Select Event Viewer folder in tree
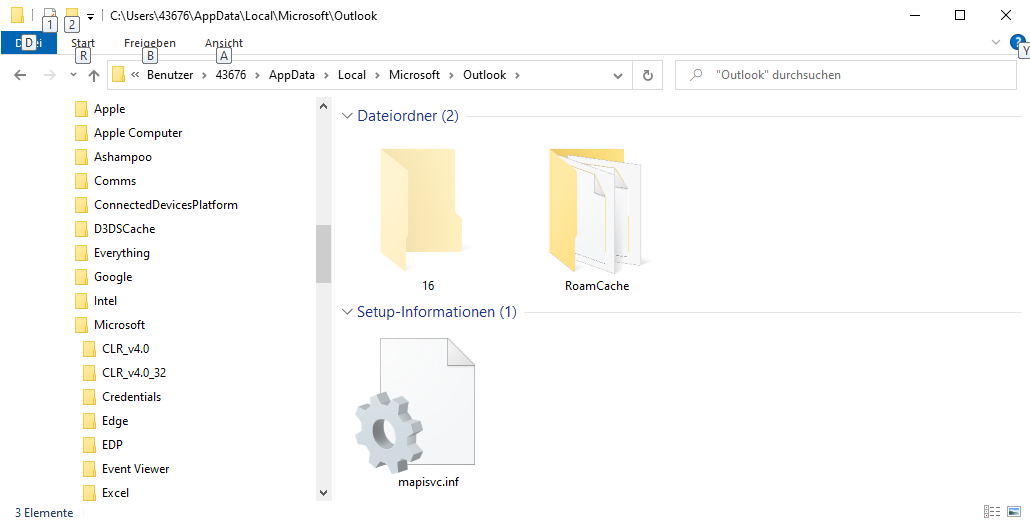Screen dimensions: 1030x525 [135, 469]
